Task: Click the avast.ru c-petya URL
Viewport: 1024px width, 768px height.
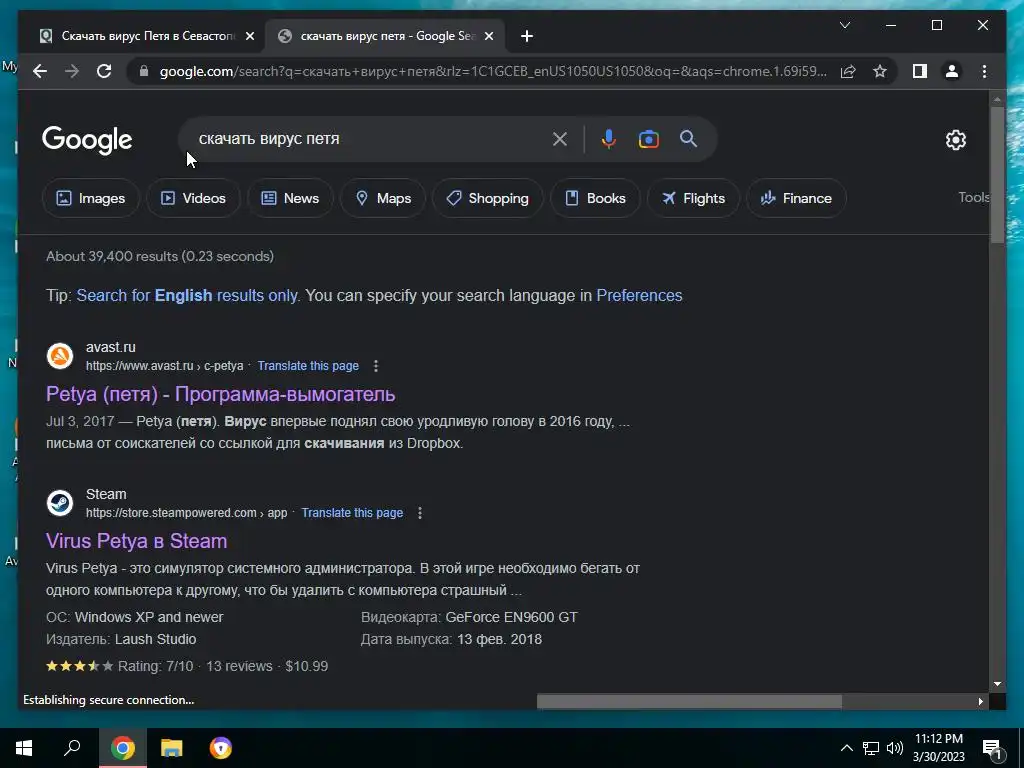Action: [x=165, y=366]
